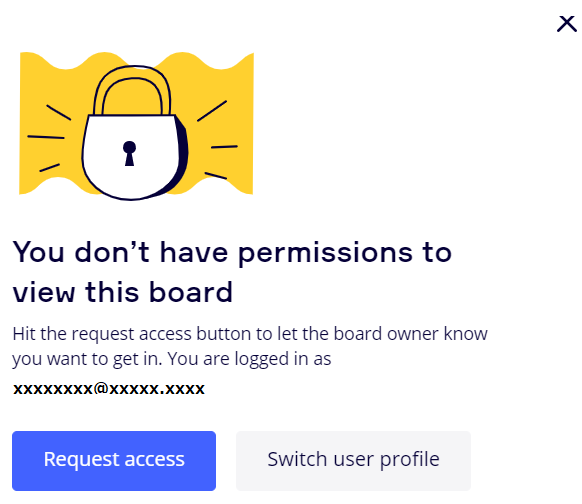Click the keyhole on the padlock
This screenshot has height=504, width=582.
click(129, 153)
